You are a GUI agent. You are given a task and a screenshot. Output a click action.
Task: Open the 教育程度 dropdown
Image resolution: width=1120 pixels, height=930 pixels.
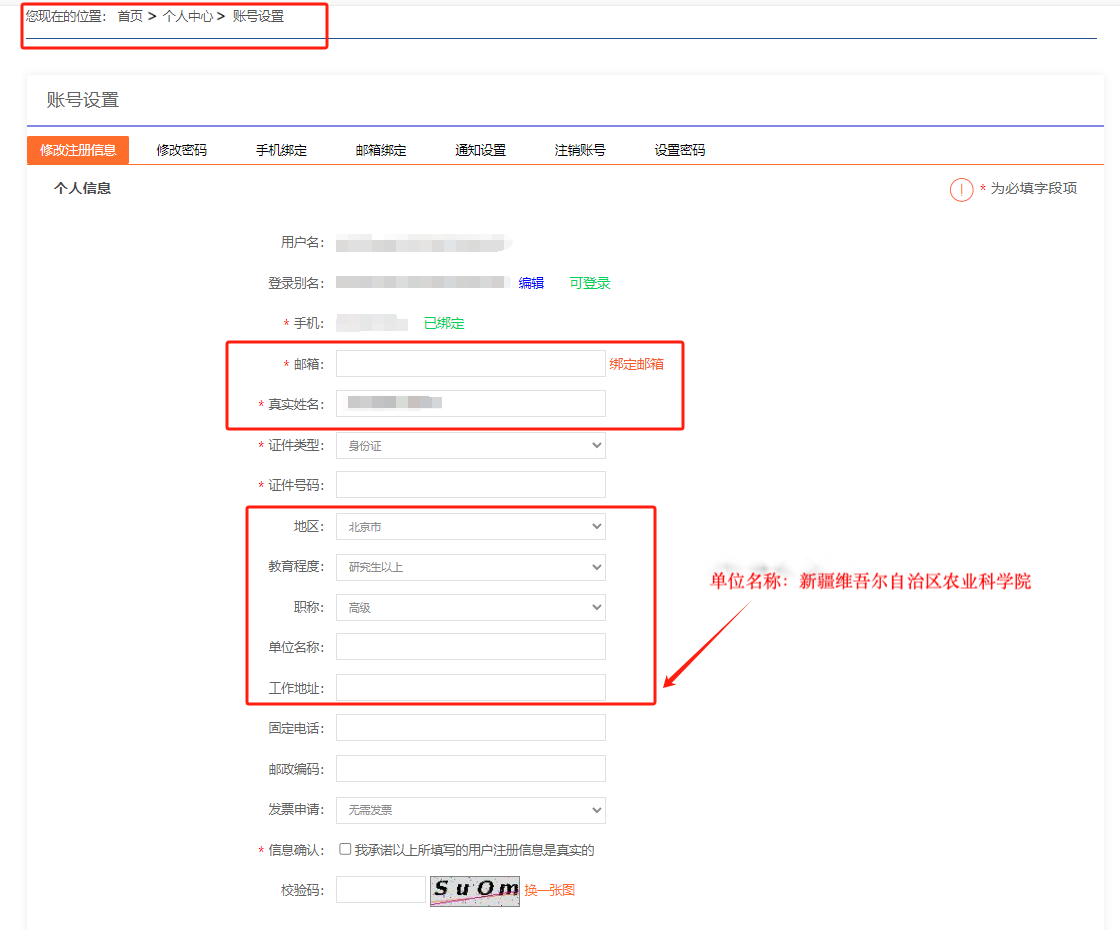(470, 567)
